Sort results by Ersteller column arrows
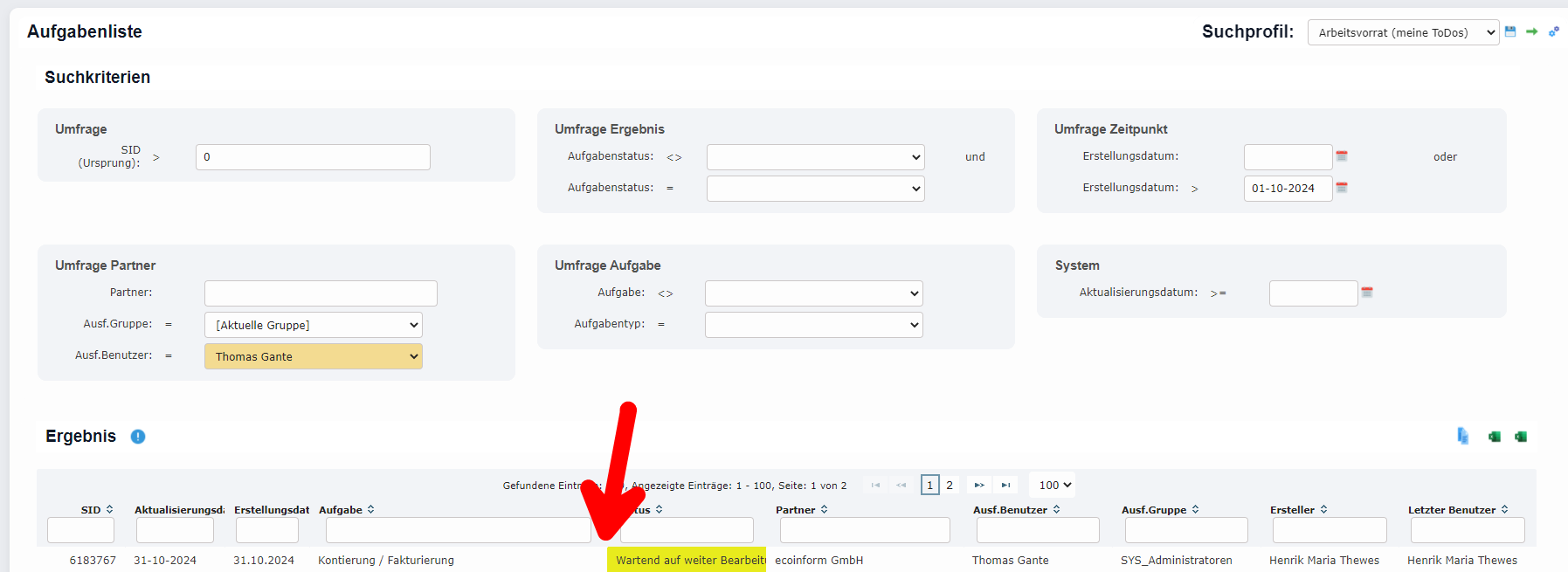 pos(1323,509)
